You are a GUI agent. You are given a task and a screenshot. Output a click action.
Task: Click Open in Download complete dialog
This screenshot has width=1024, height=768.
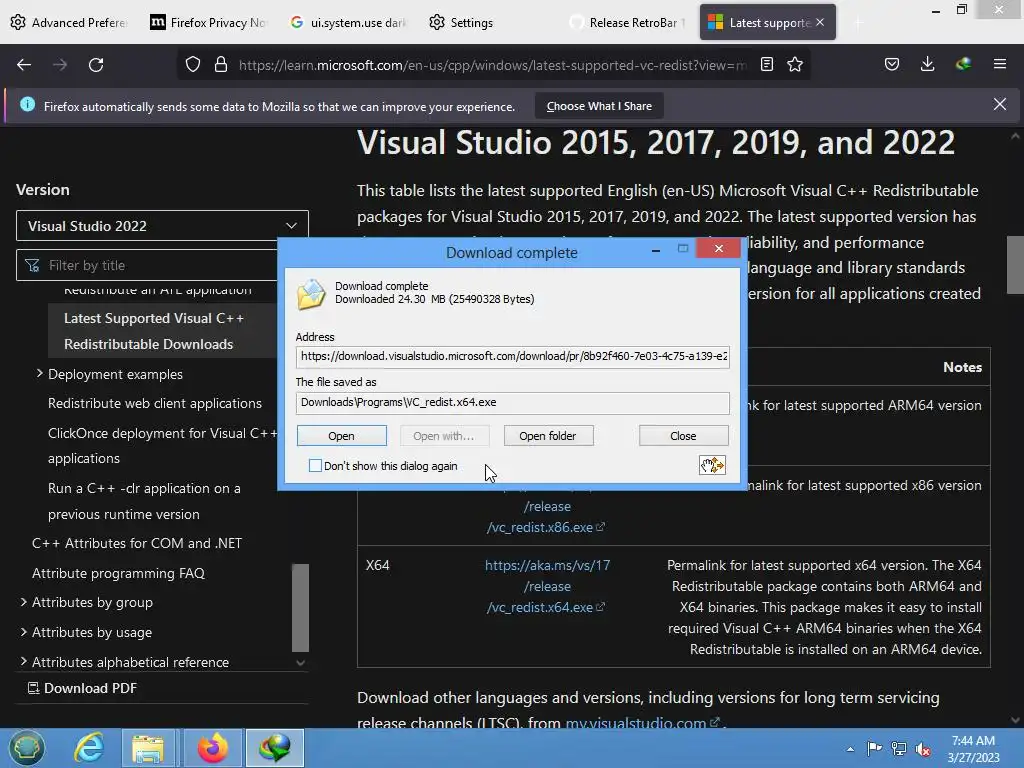coord(342,436)
